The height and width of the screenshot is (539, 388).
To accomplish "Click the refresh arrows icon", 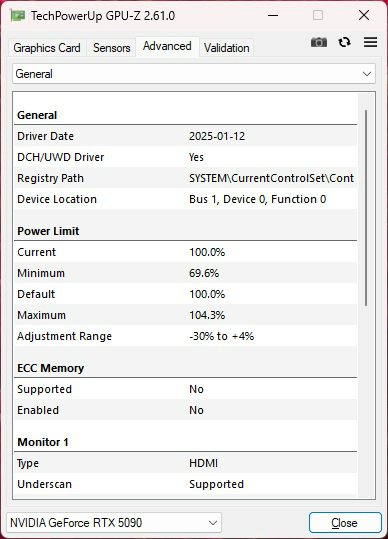I will (x=344, y=42).
